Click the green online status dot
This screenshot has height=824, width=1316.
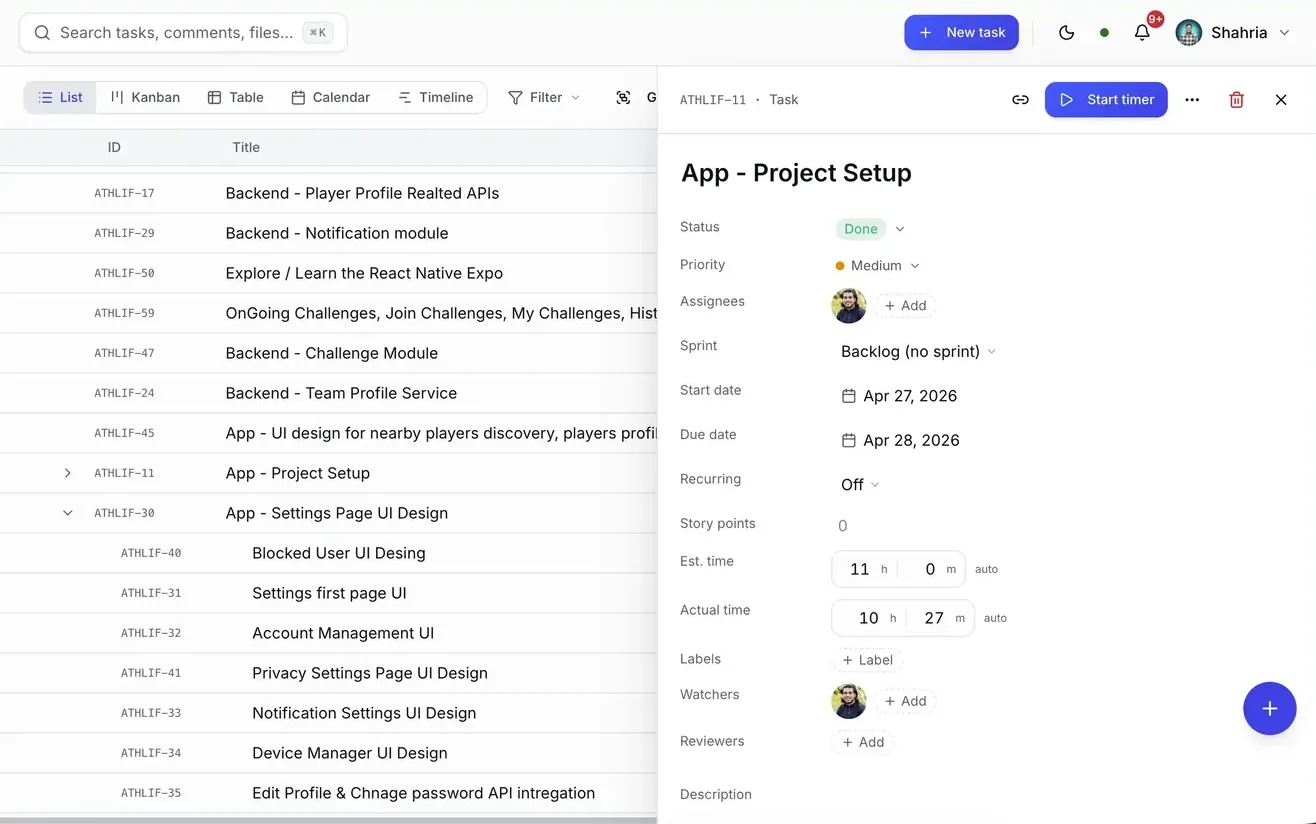(x=1104, y=33)
